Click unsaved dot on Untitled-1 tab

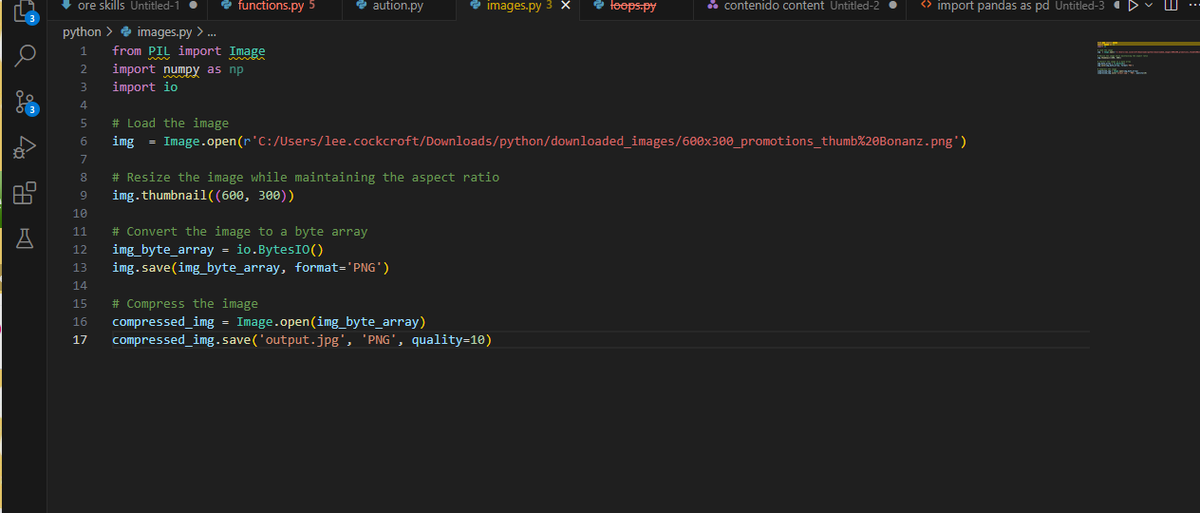coord(192,6)
